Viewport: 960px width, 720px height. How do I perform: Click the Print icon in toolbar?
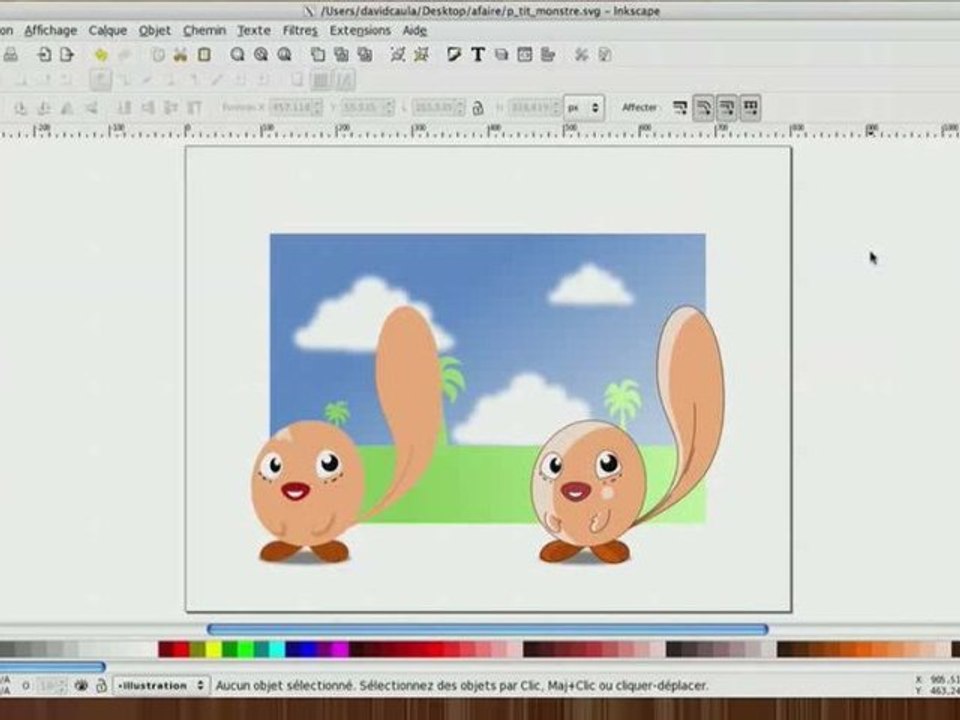(x=10, y=55)
